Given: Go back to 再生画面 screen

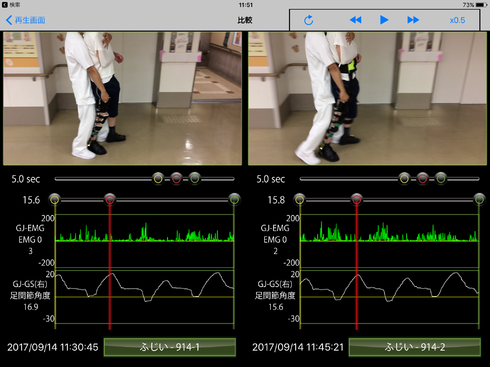Looking at the screenshot, I should (x=26, y=20).
